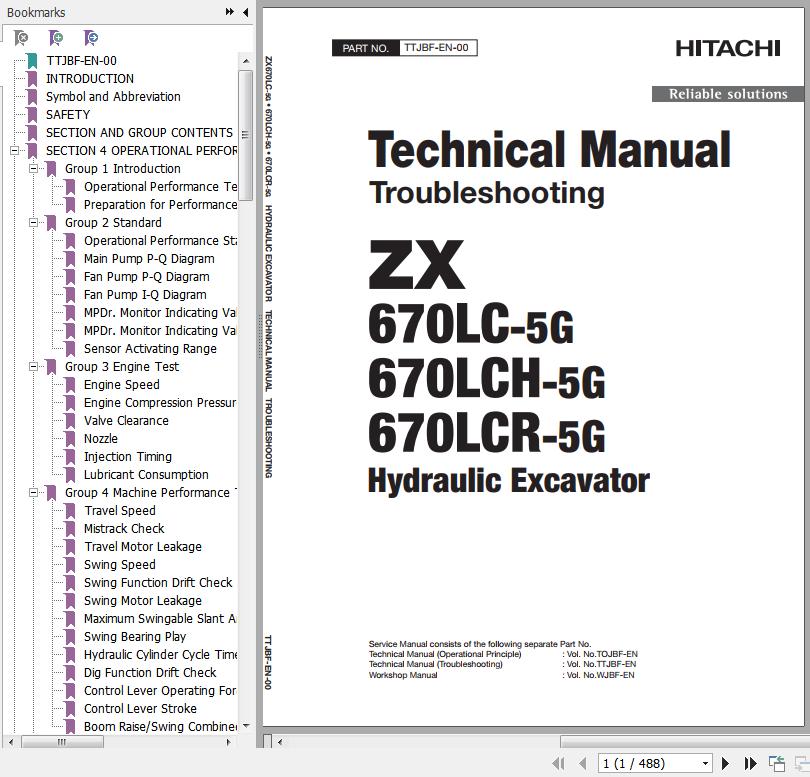
Task: Select Fan Pump P-Q Diagram bookmark
Action: tap(147, 277)
